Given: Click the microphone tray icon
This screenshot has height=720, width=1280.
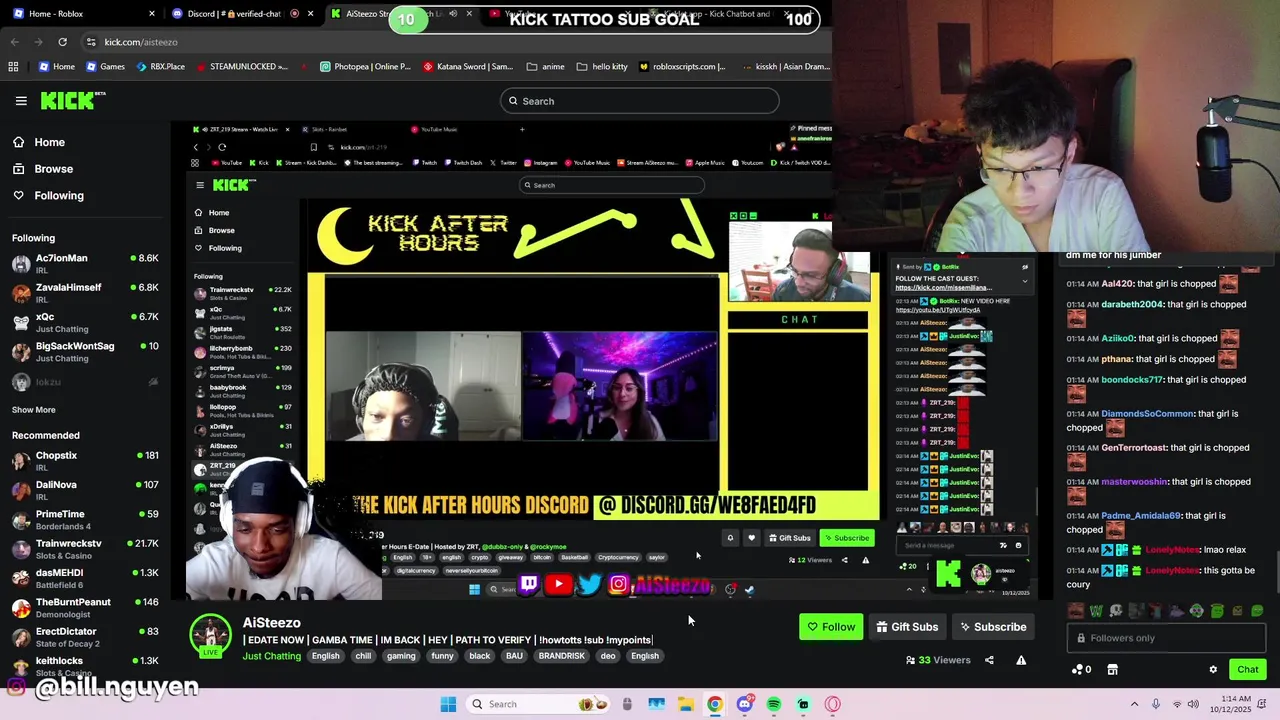Looking at the screenshot, I should pos(1156,704).
